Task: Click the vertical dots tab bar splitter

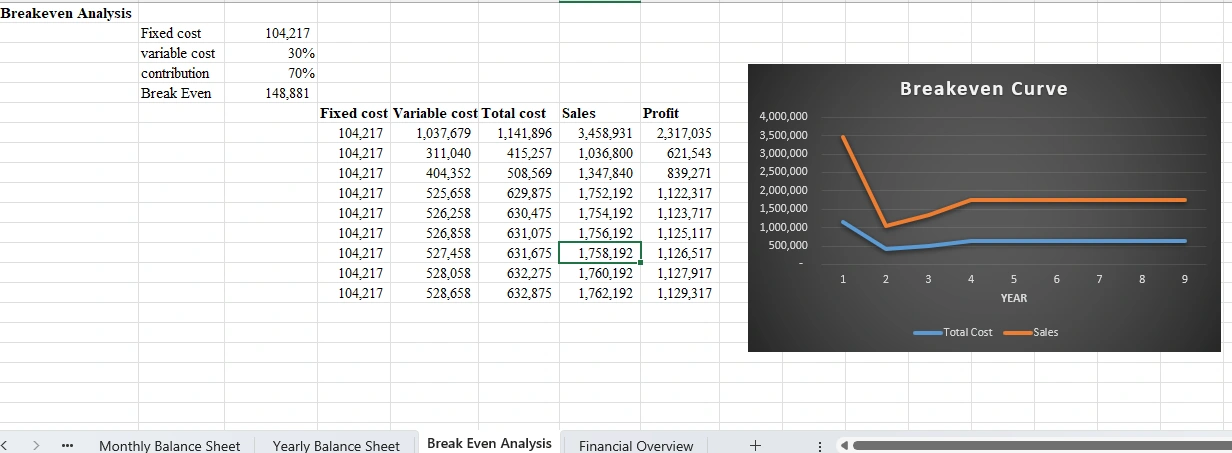Action: point(822,445)
